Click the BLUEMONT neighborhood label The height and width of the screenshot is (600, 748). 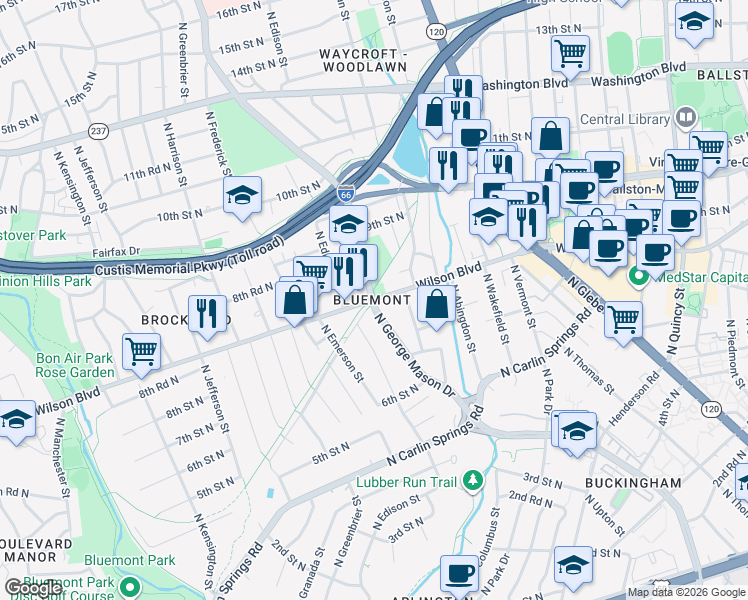tap(372, 300)
